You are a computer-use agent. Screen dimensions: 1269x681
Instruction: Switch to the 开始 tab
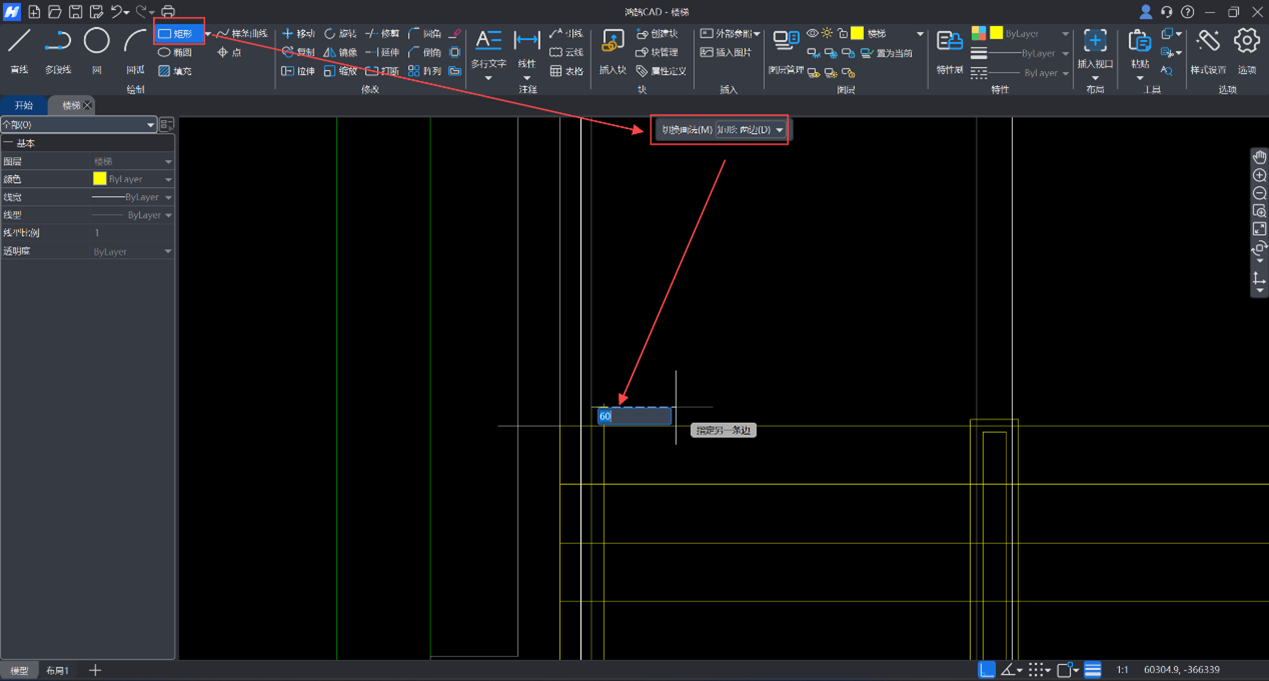23,105
